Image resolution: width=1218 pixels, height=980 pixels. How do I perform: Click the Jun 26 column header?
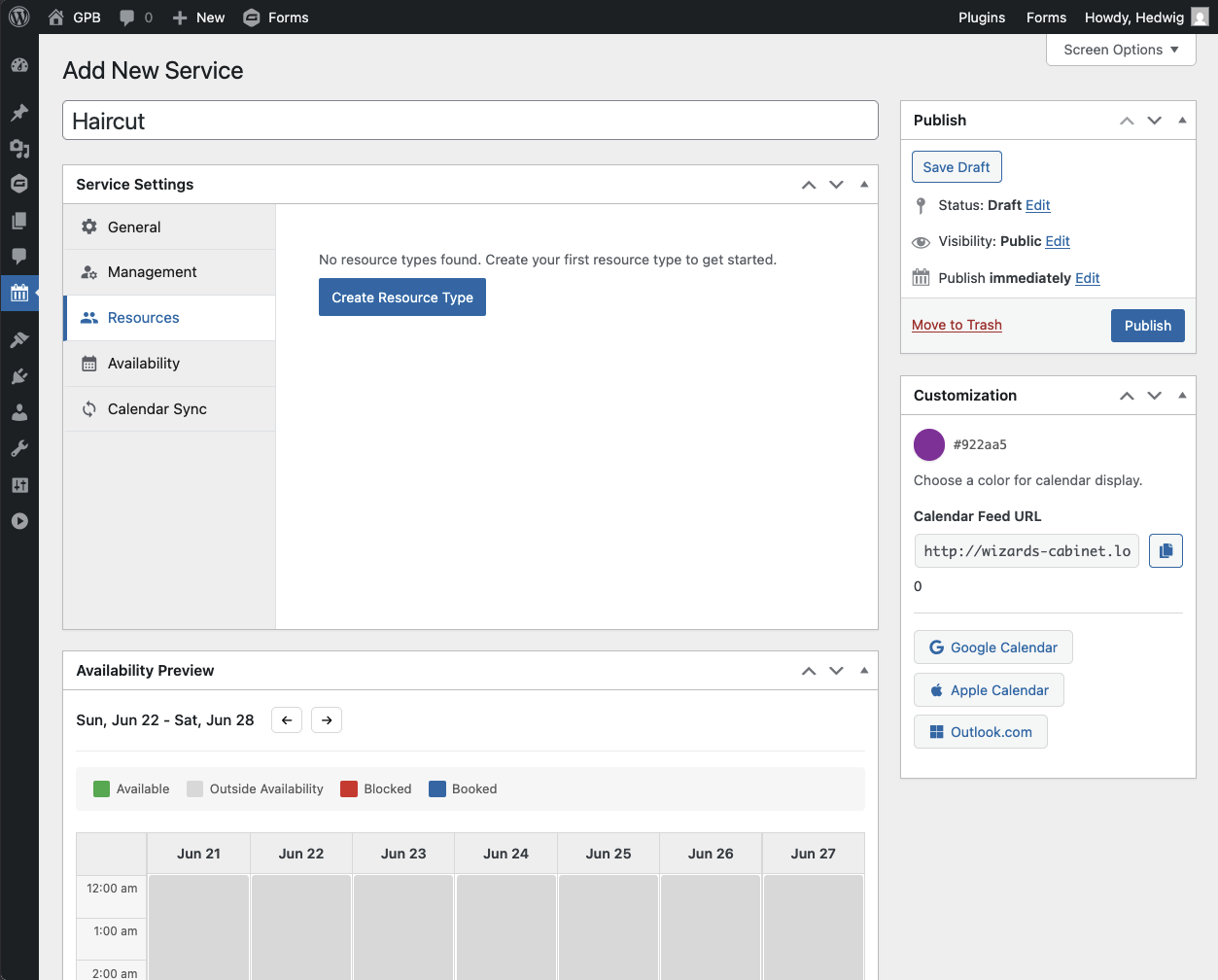[711, 854]
